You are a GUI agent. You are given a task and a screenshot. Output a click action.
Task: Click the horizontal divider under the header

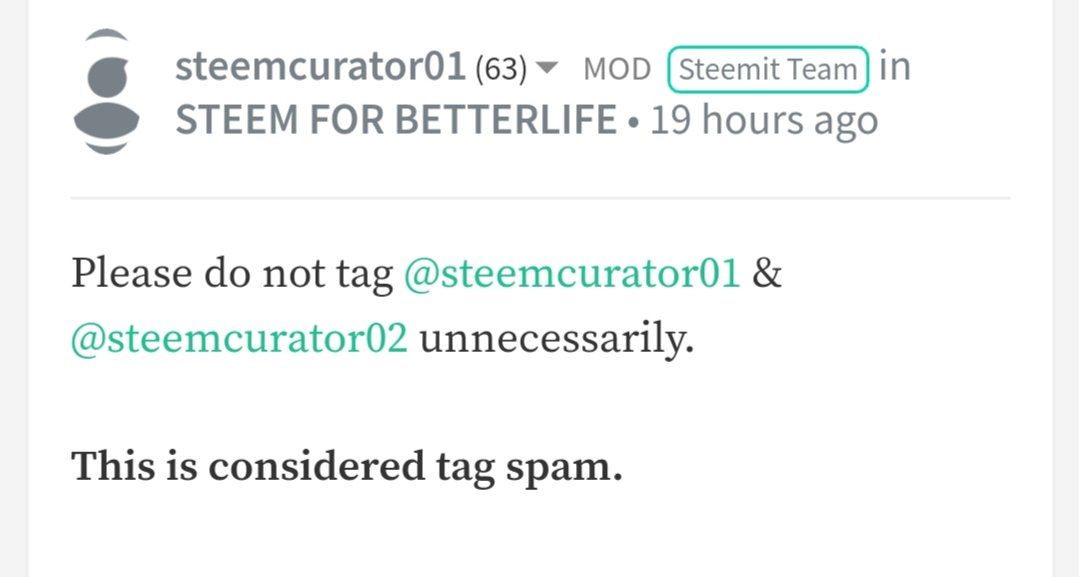[540, 198]
